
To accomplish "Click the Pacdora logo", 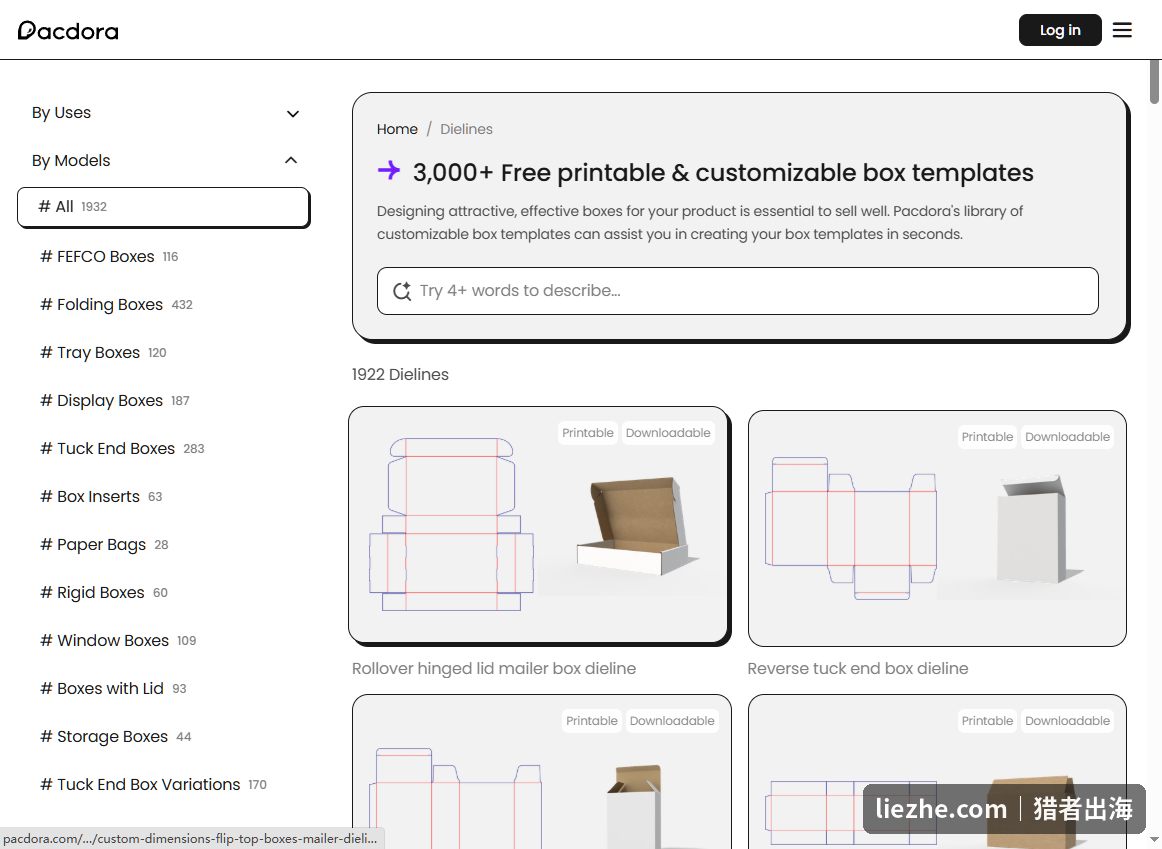I will pos(68,30).
